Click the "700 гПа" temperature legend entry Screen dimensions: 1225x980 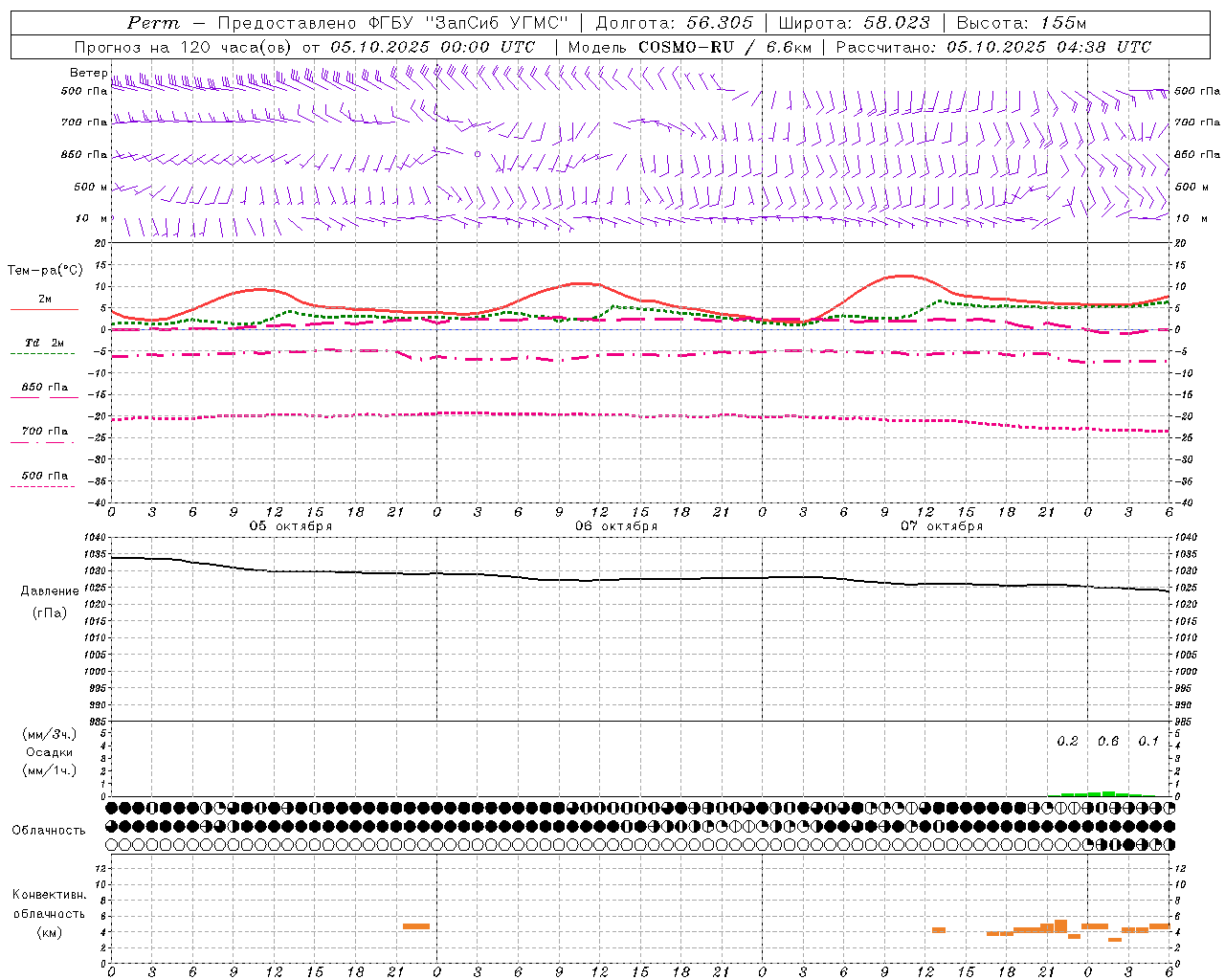click(x=45, y=432)
